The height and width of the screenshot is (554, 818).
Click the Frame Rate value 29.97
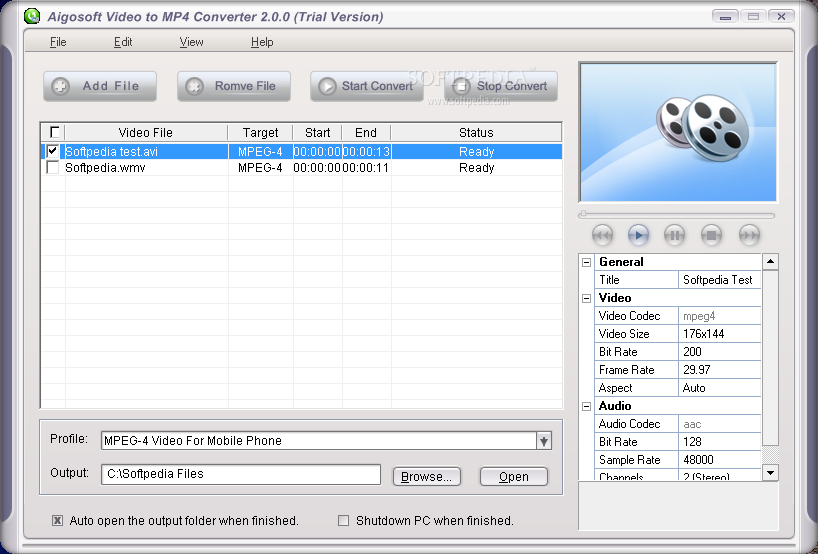point(719,370)
